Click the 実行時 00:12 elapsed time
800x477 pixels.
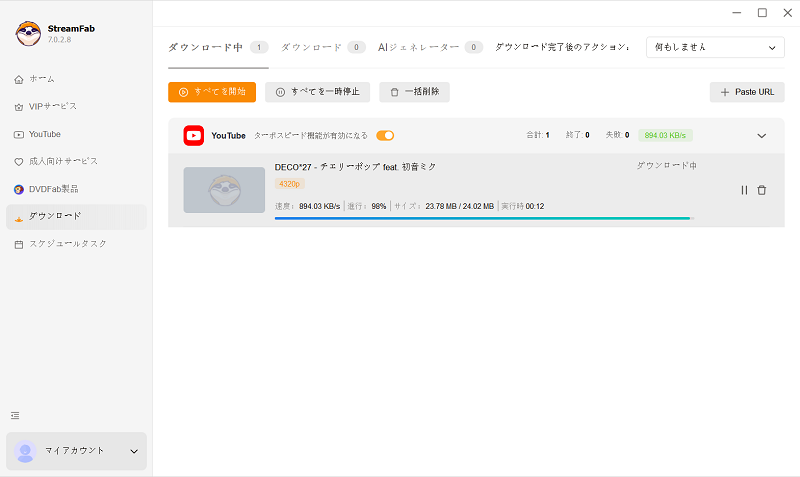coord(522,206)
